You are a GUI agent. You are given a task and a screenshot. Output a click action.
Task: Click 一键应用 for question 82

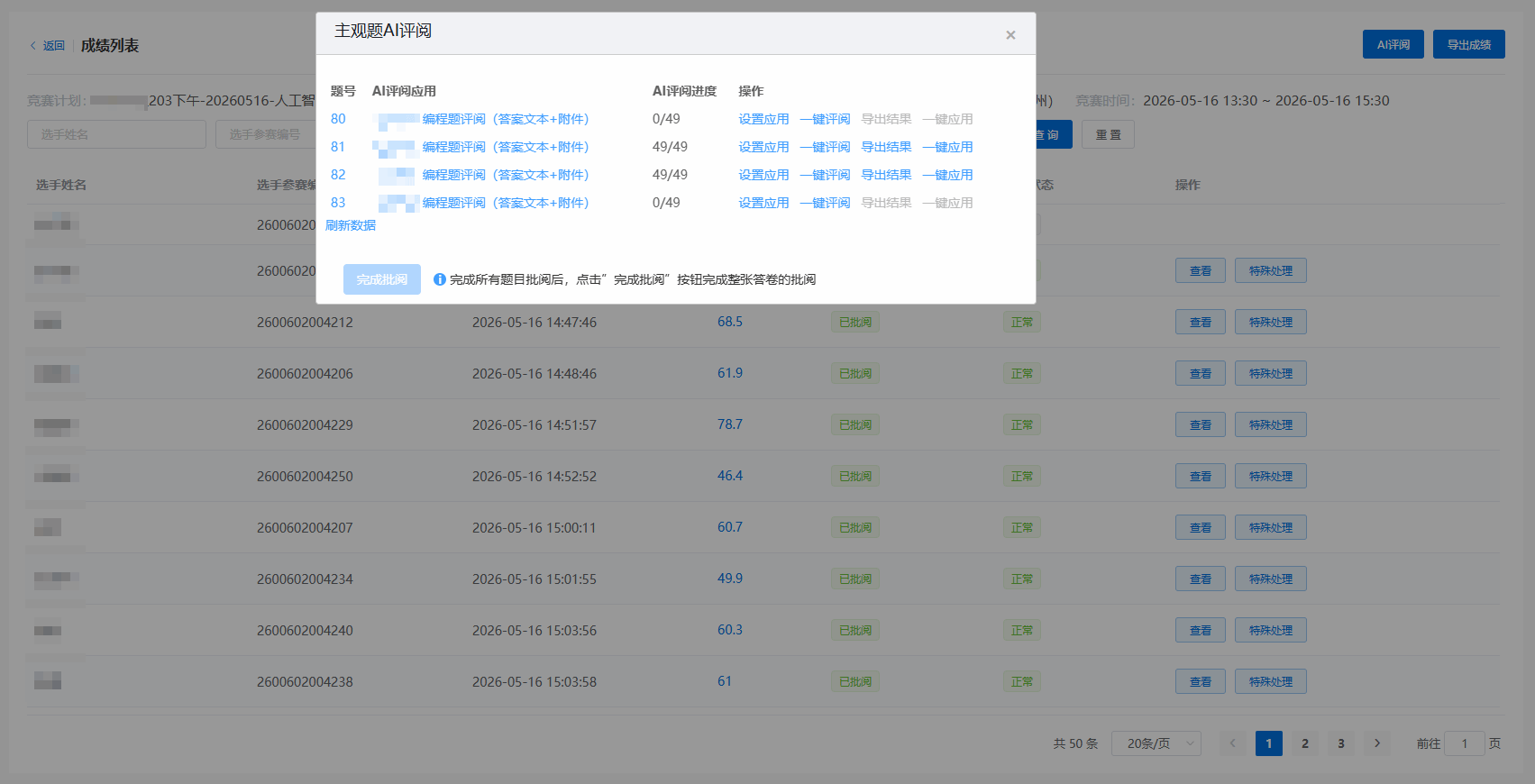(x=947, y=175)
